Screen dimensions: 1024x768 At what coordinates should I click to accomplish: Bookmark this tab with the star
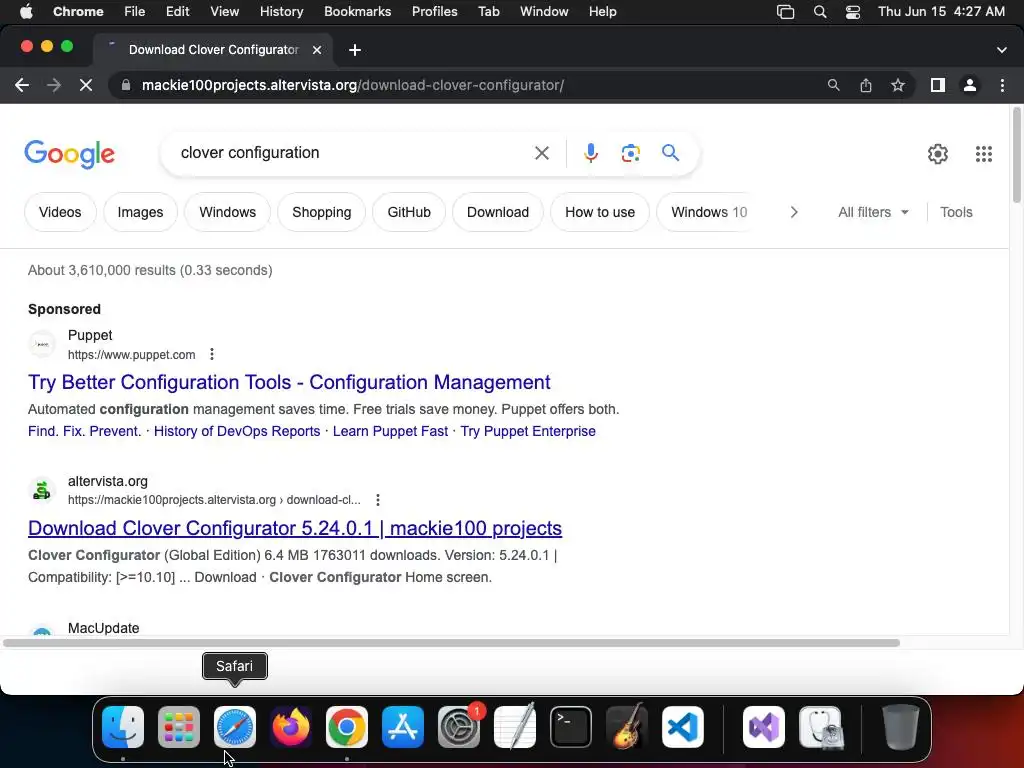(898, 85)
